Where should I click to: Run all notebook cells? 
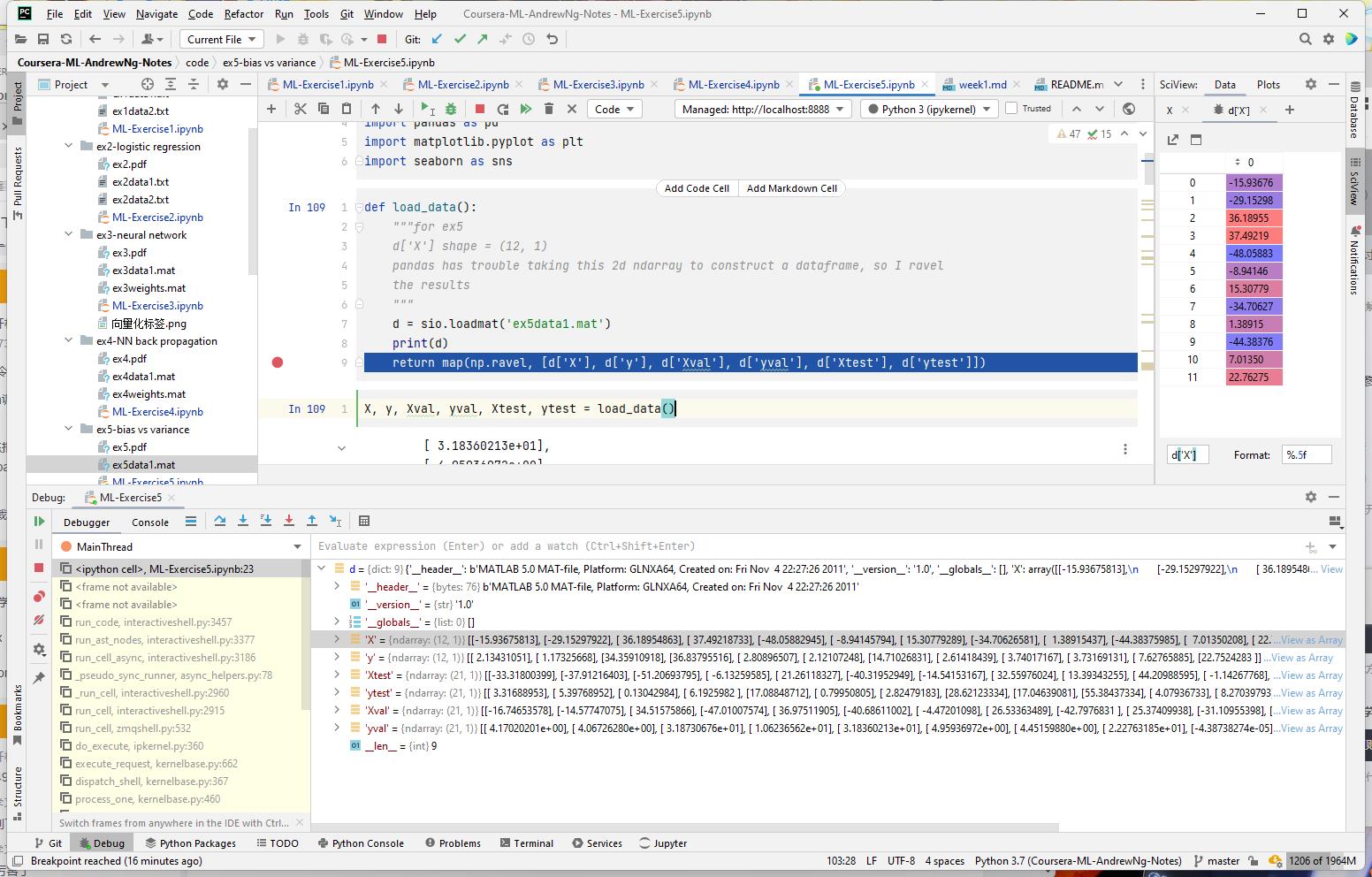(526, 109)
